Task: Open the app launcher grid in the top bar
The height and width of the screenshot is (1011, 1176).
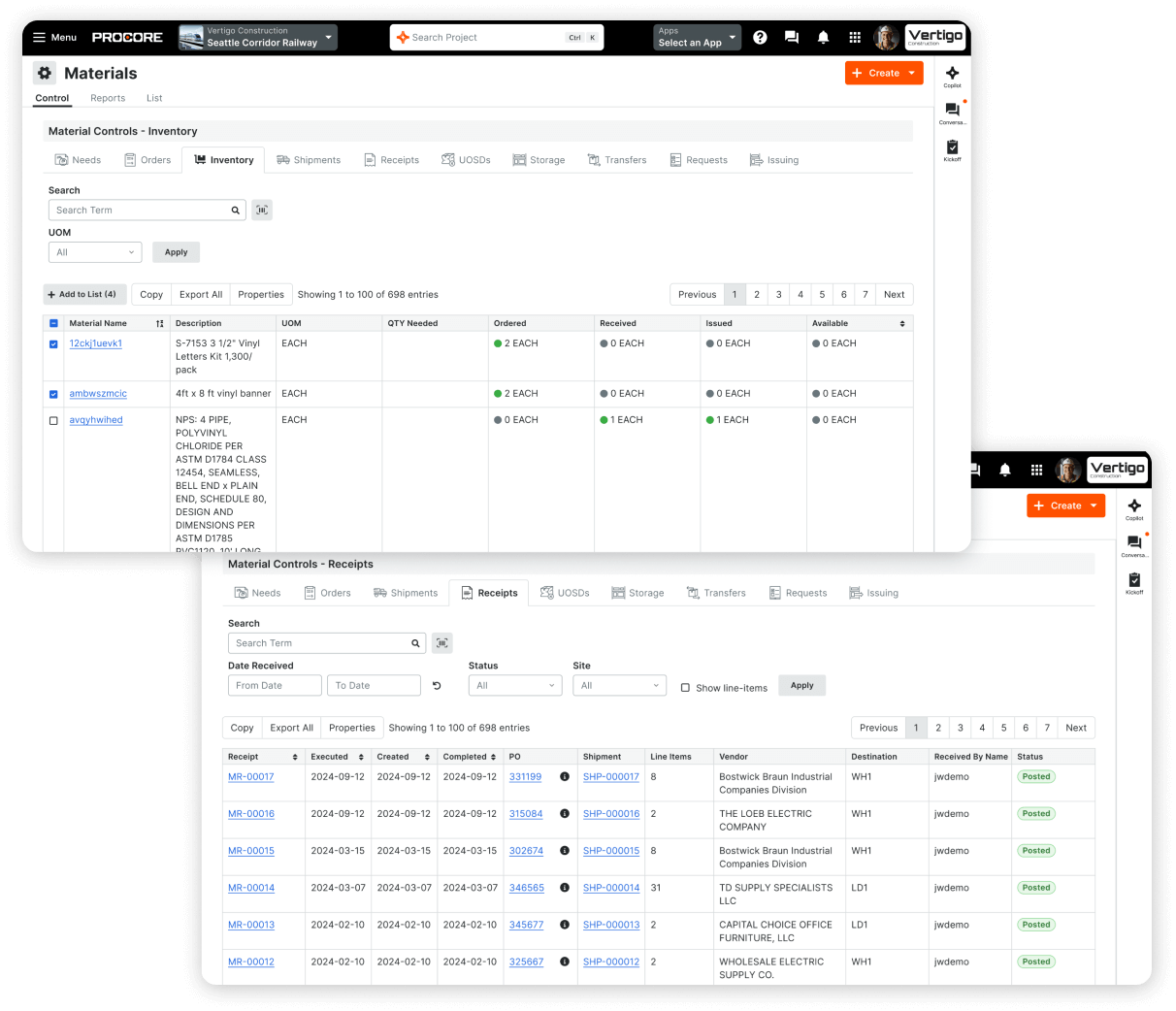Action: pyautogui.click(x=854, y=37)
